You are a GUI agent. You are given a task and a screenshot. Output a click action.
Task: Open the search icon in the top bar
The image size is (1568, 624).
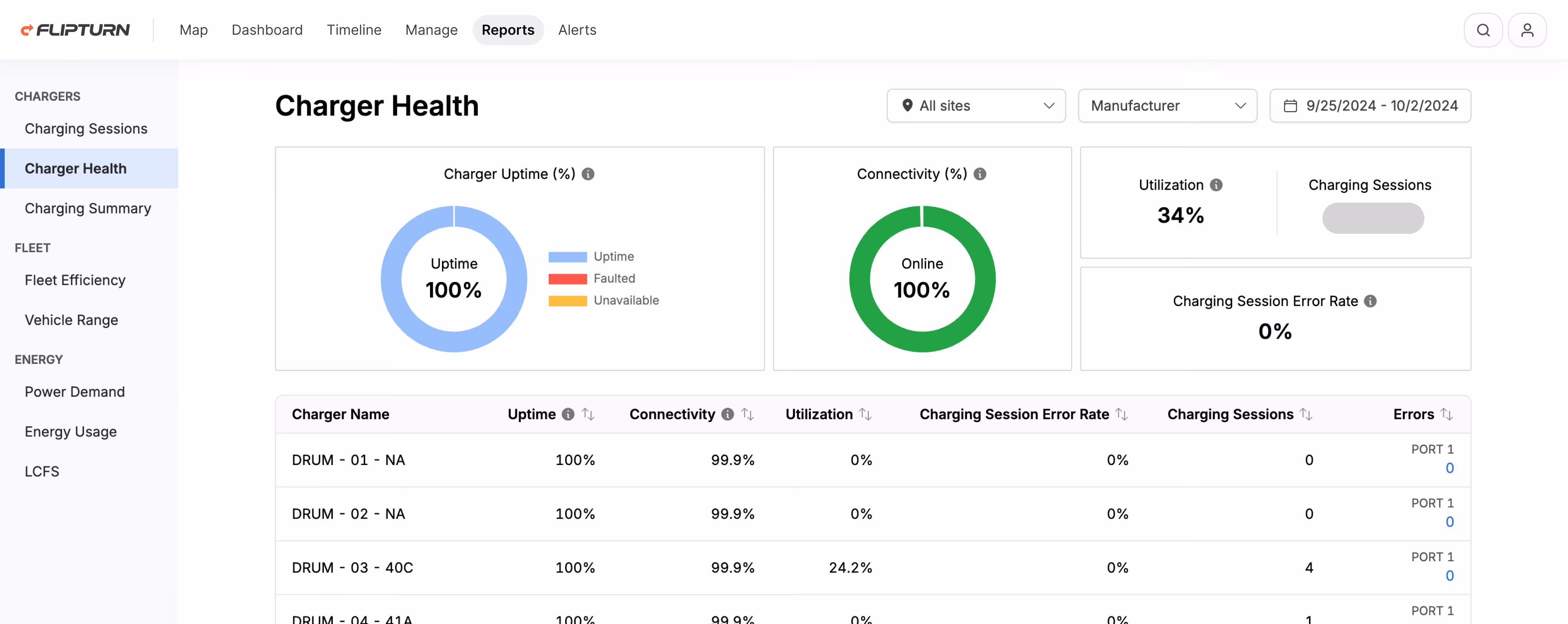(x=1483, y=30)
